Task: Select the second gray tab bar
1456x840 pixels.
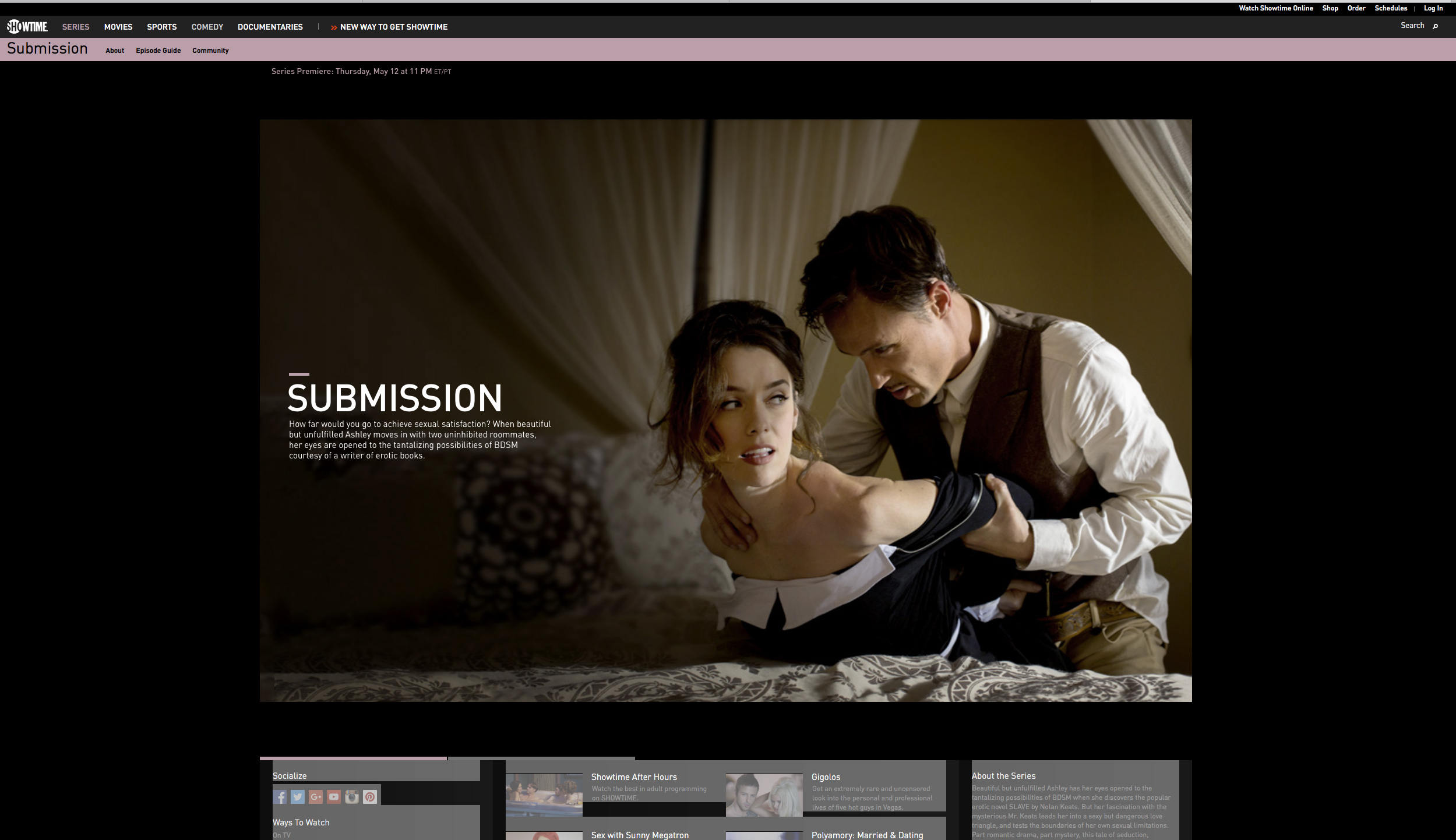Action: [x=542, y=758]
